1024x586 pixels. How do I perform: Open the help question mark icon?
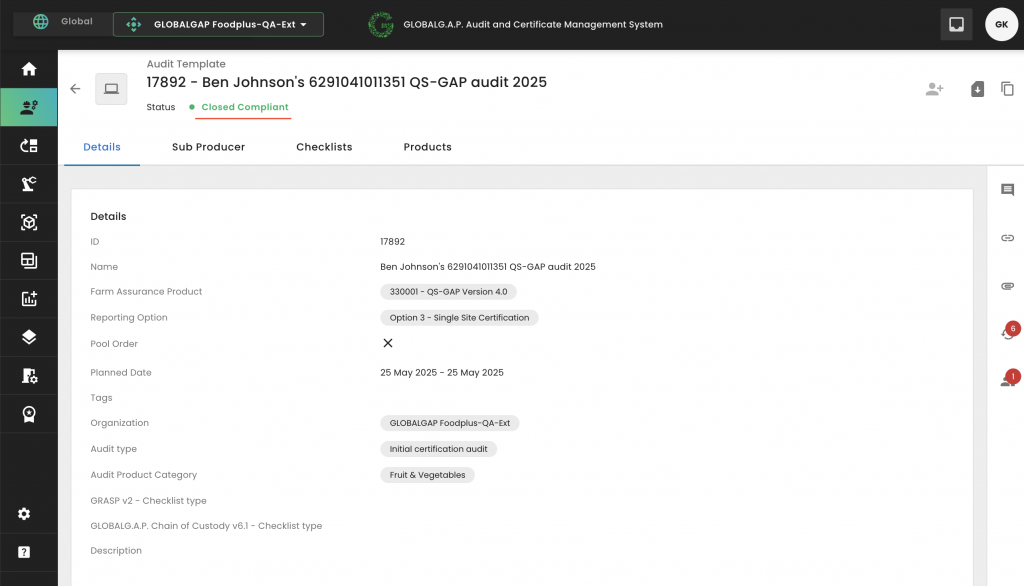pos(24,552)
